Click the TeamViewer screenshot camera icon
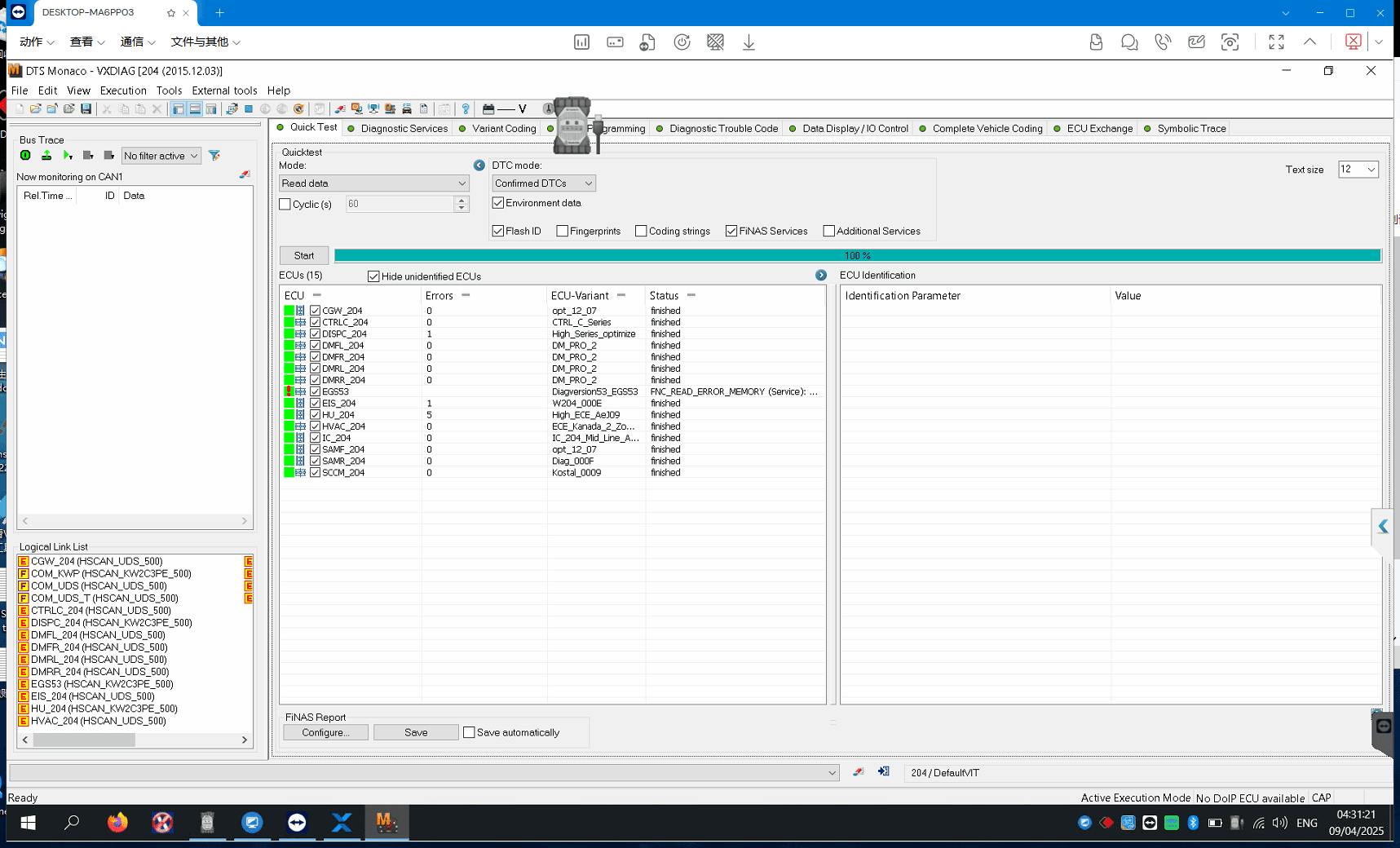The height and width of the screenshot is (848, 1400). click(1230, 42)
